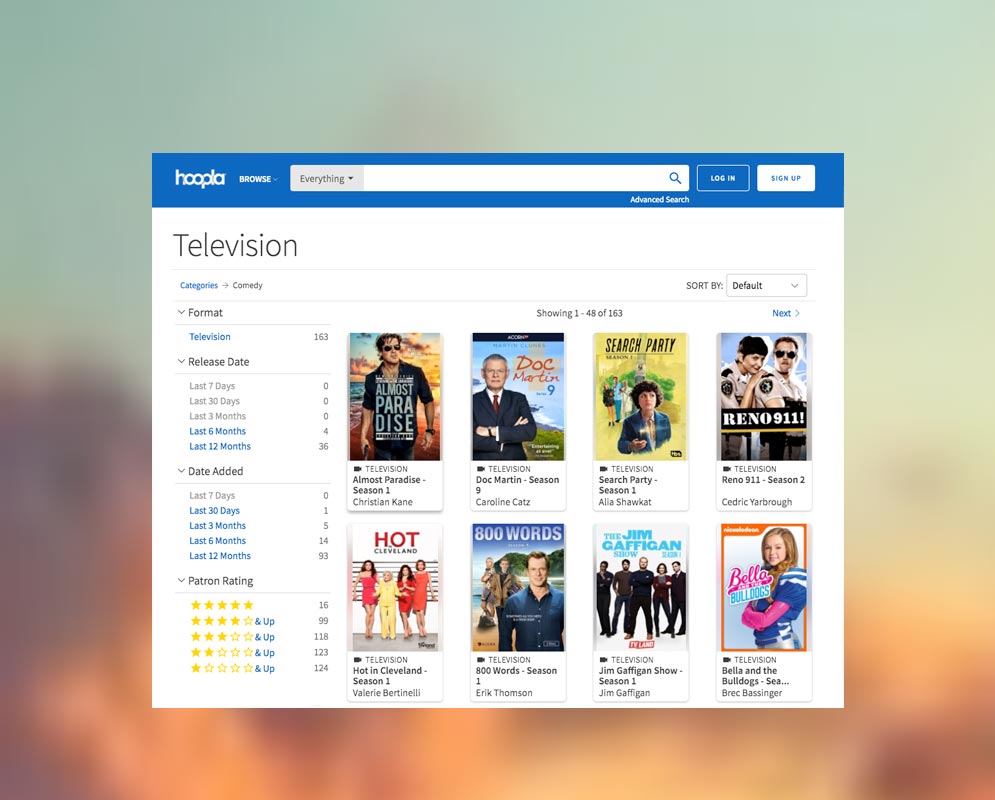The image size is (995, 800).
Task: Go to the Categories breadcrumb link
Action: (x=199, y=285)
